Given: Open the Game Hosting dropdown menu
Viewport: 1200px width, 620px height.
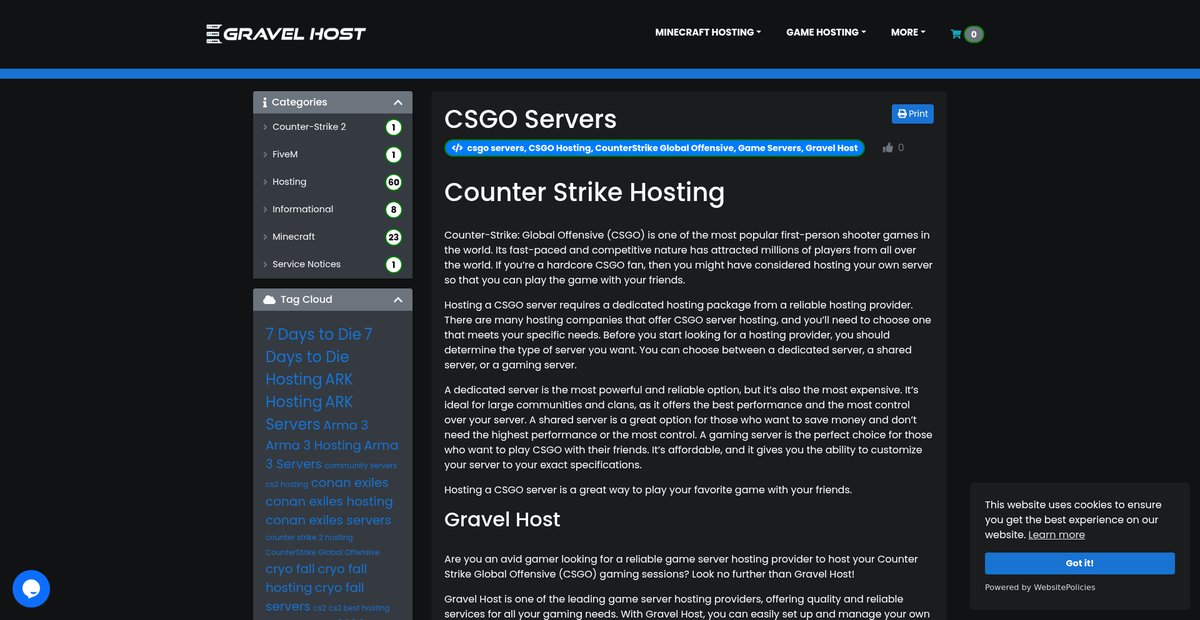Looking at the screenshot, I should (x=826, y=32).
